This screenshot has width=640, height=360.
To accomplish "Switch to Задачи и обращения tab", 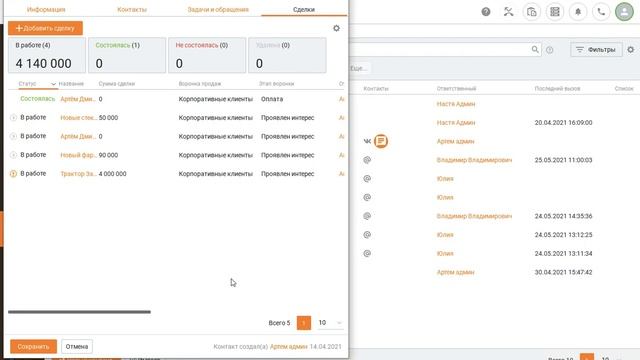I will point(218,9).
